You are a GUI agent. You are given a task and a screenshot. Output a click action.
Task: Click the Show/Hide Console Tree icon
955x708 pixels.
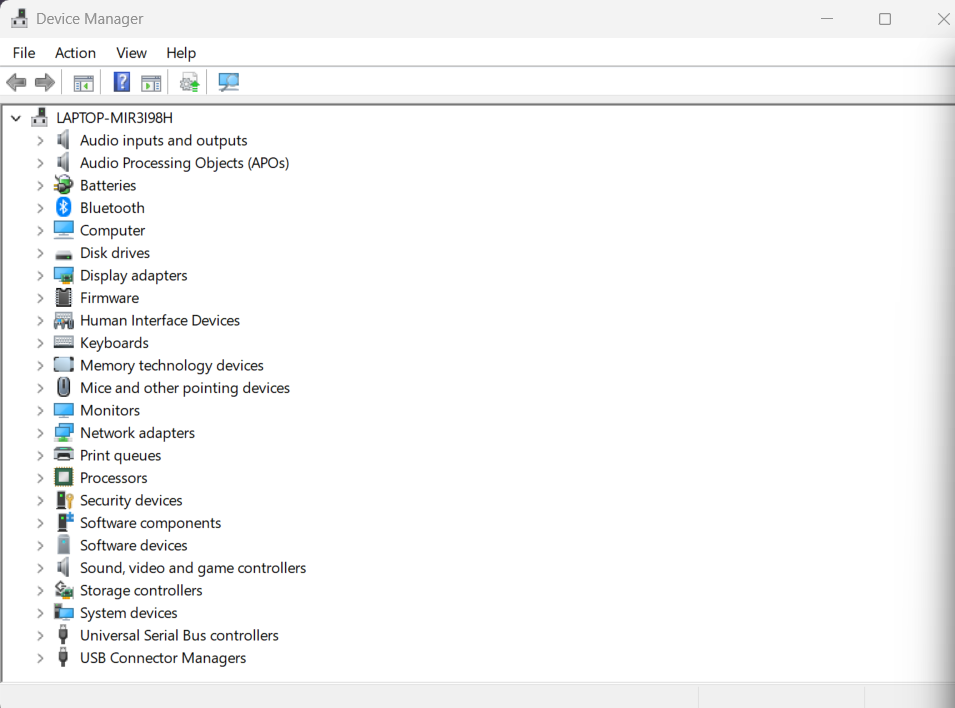pos(83,82)
